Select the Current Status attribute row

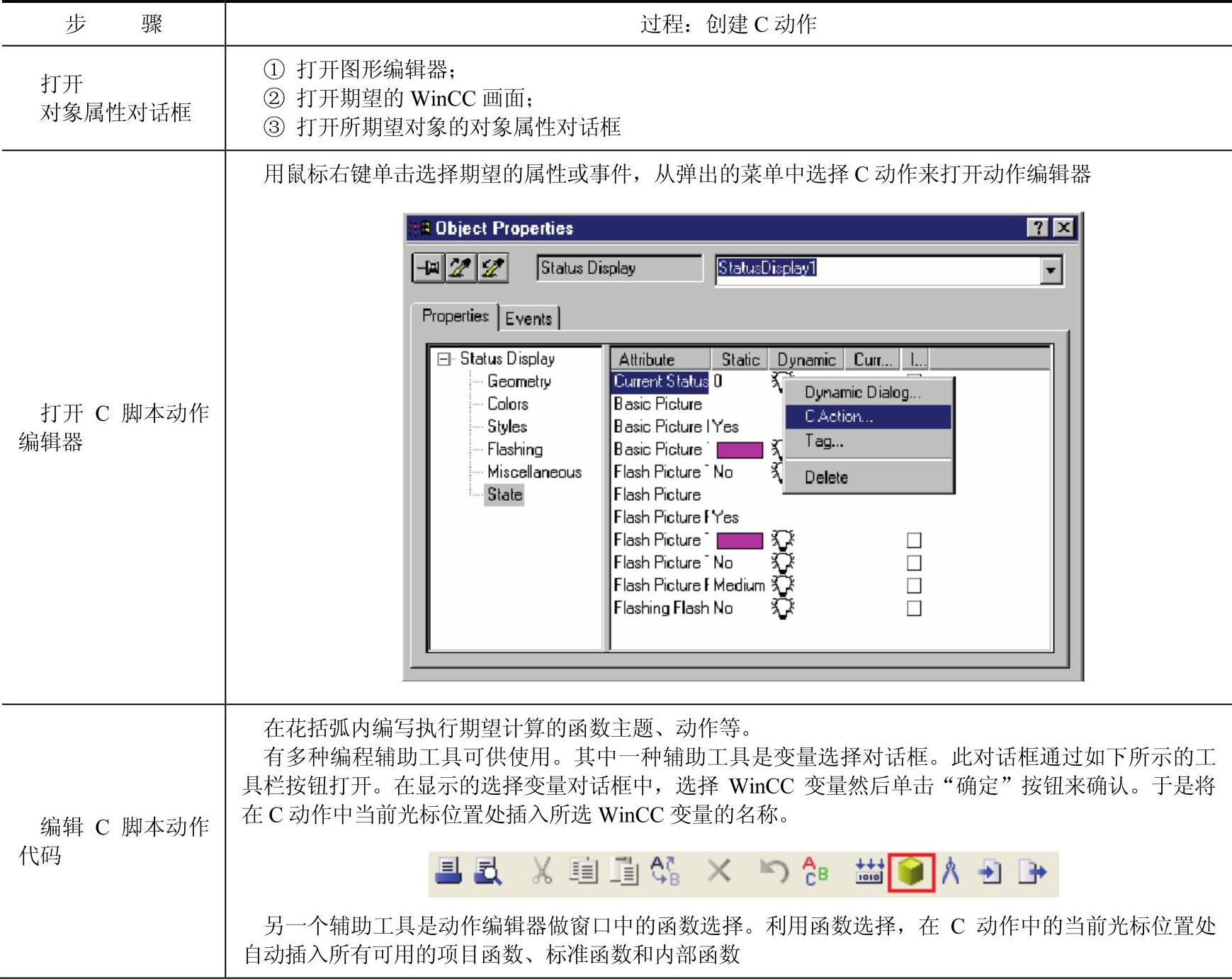pos(660,381)
